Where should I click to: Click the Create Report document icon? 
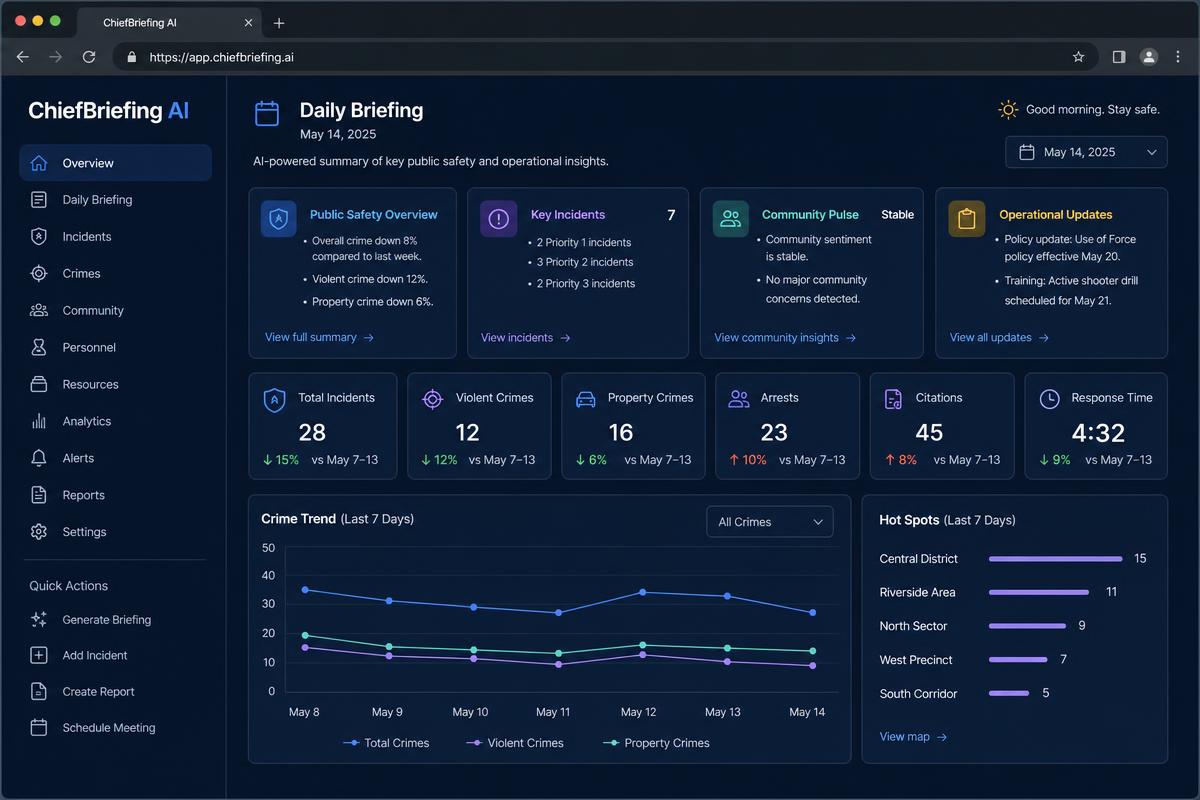(x=39, y=692)
